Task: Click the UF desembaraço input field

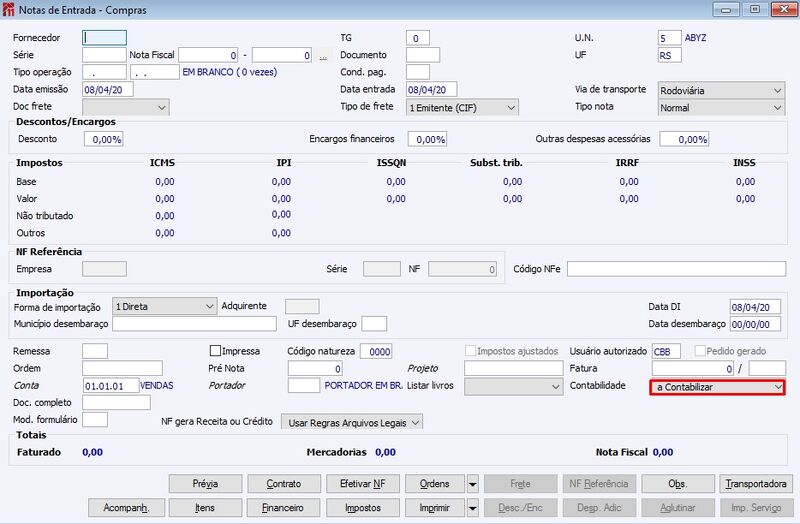Action: (x=374, y=323)
